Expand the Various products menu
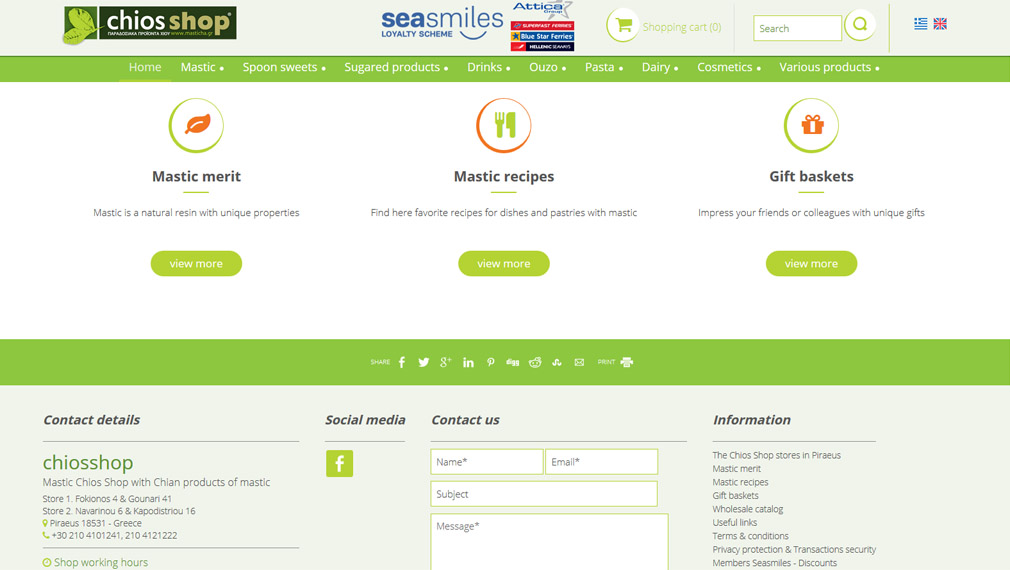 point(830,67)
